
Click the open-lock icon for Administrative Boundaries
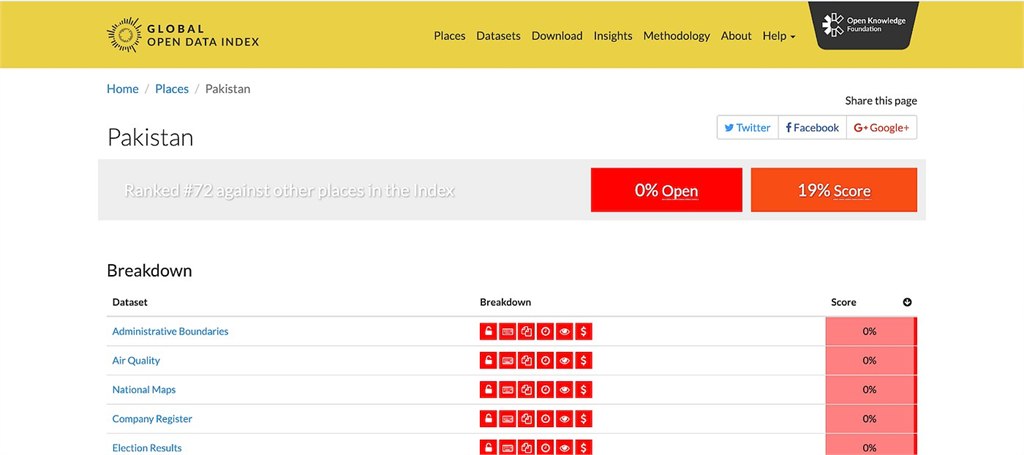[488, 332]
